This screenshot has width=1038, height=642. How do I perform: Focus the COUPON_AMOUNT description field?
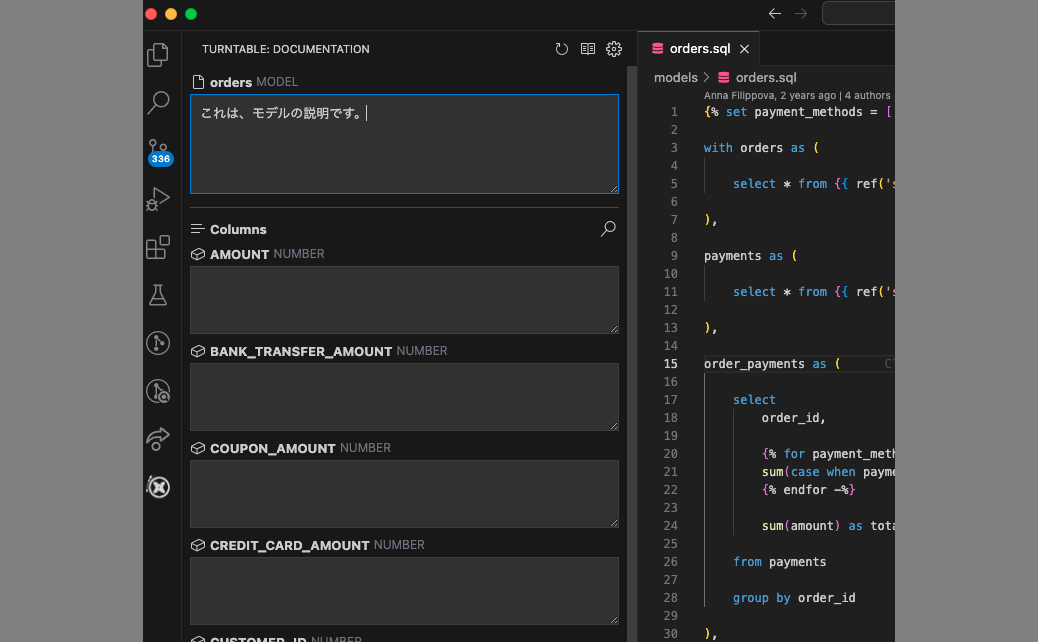[404, 494]
